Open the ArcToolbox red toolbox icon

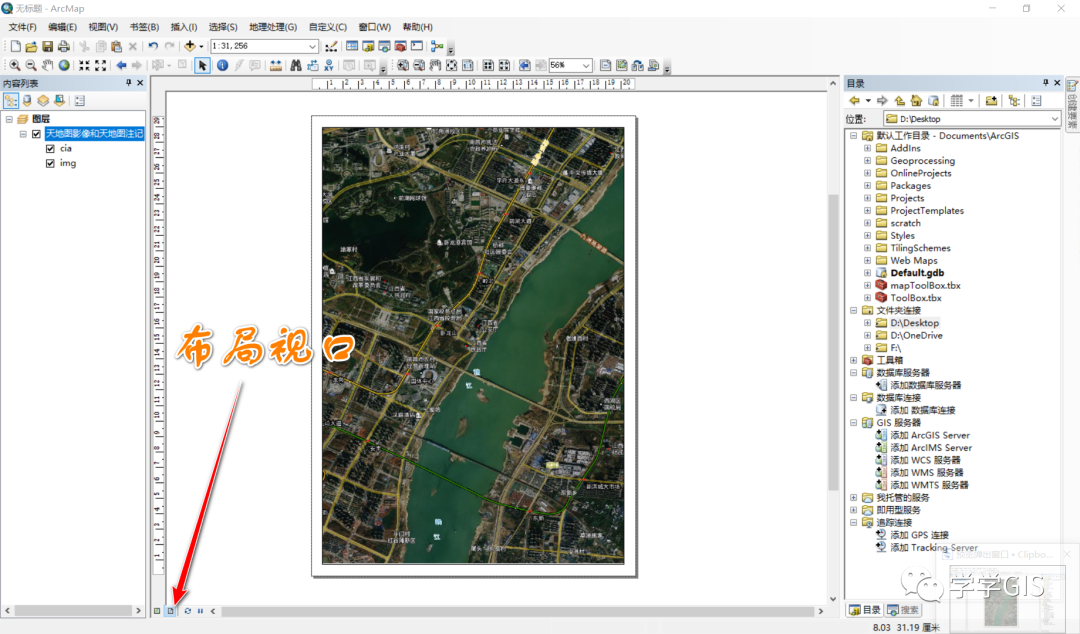[400, 46]
